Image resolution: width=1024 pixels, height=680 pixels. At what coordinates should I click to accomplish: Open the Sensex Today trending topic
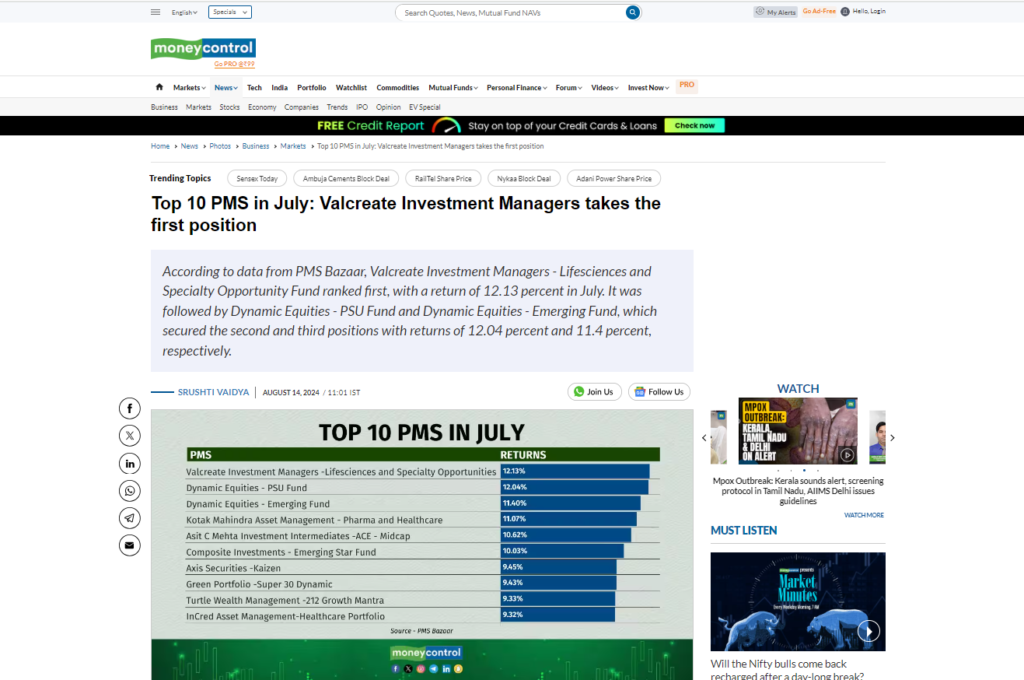tap(257, 179)
